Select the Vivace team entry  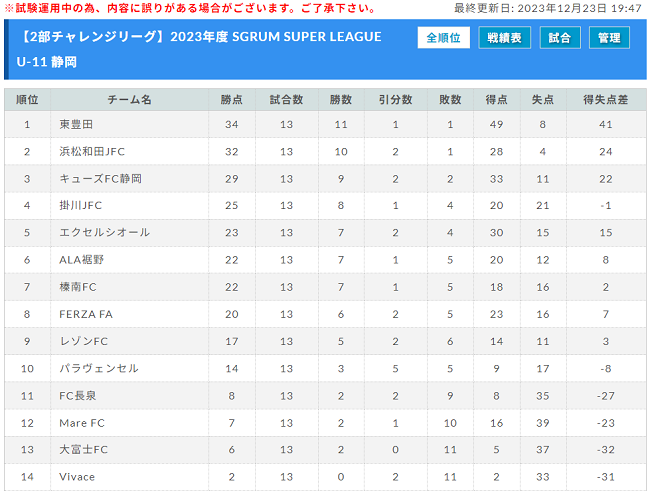(77, 477)
